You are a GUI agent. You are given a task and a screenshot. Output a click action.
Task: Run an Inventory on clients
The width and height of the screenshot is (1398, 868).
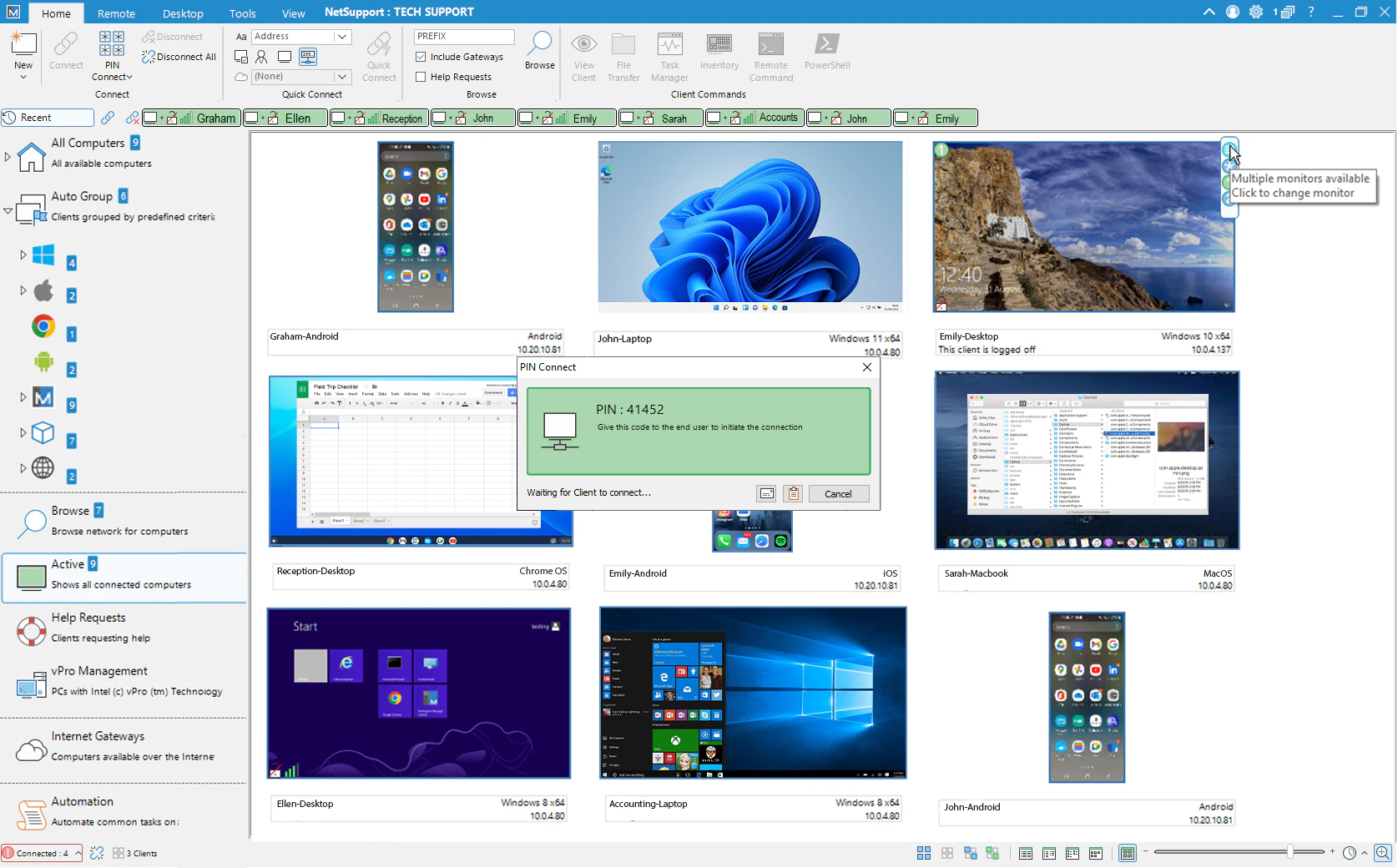tap(719, 56)
